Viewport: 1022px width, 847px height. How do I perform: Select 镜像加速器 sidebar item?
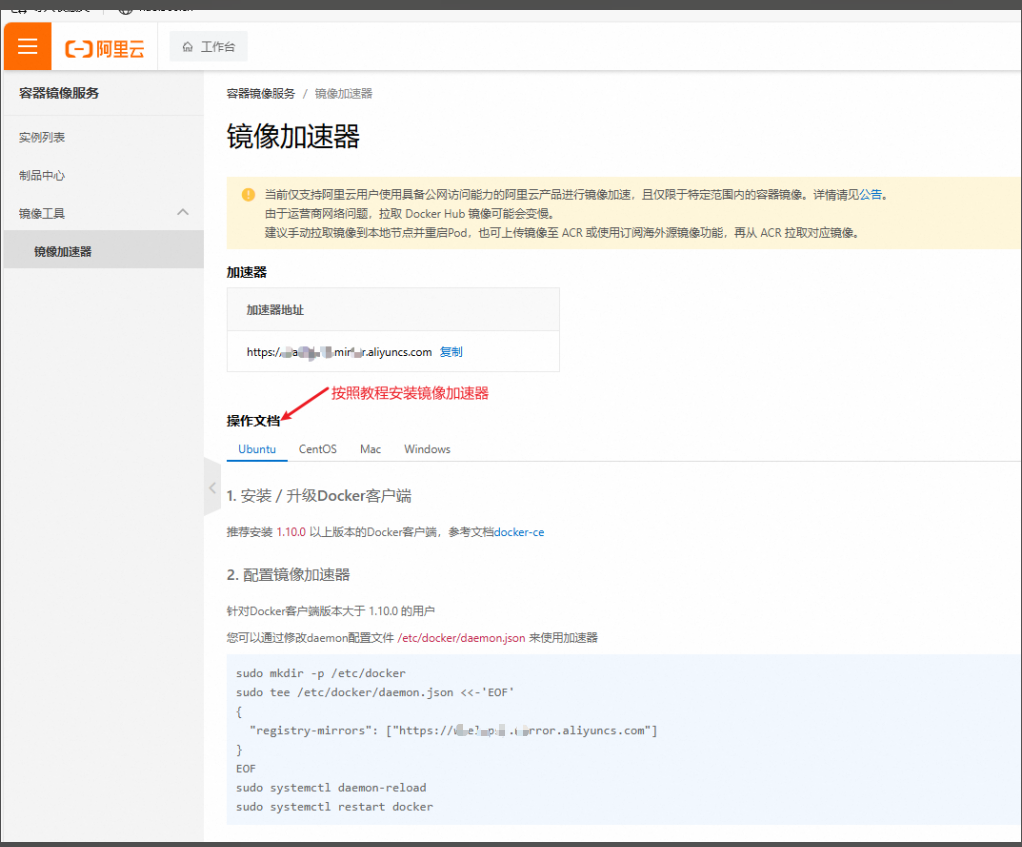(x=104, y=251)
